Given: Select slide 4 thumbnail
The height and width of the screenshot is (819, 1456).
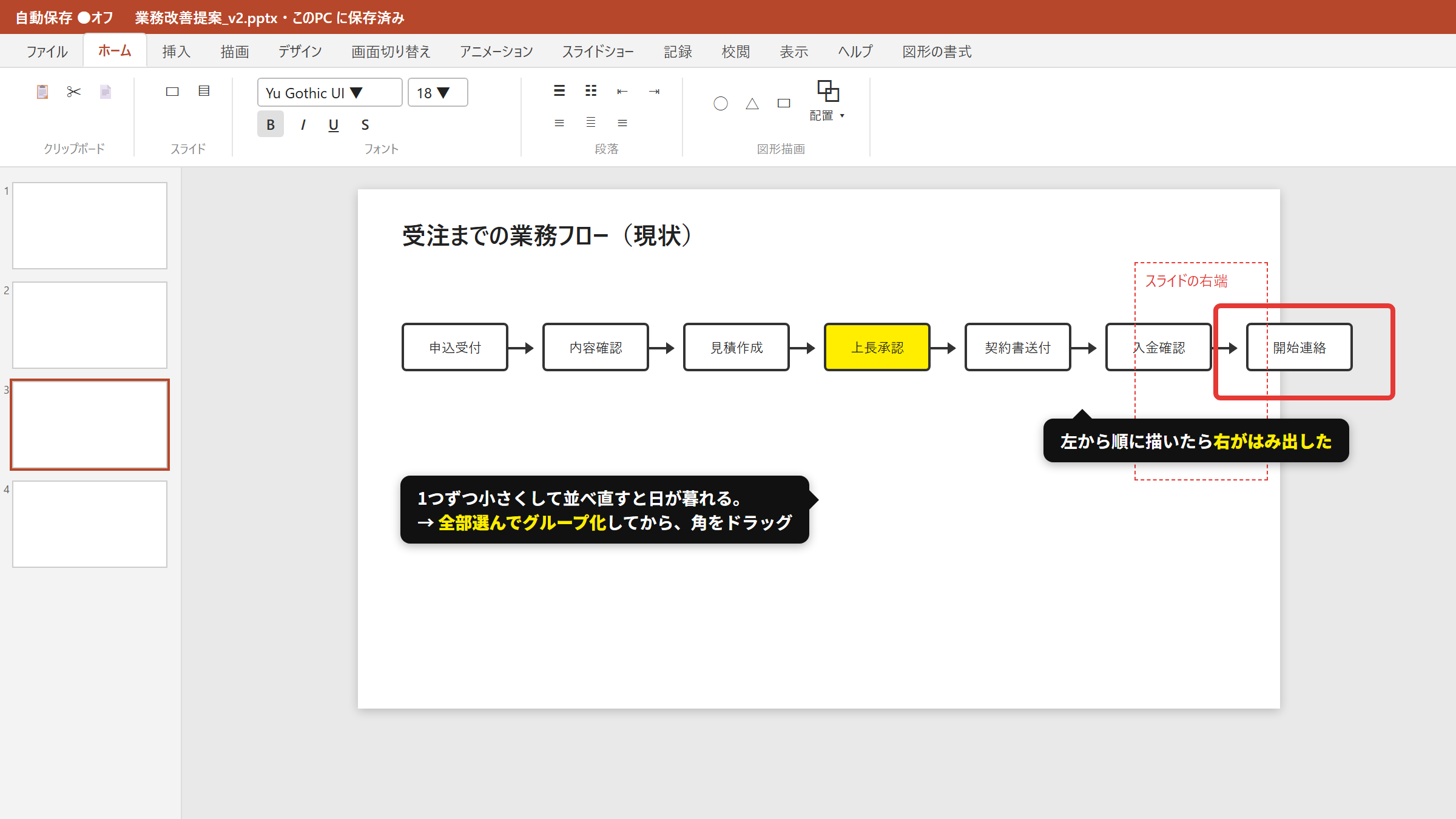Looking at the screenshot, I should tap(90, 524).
